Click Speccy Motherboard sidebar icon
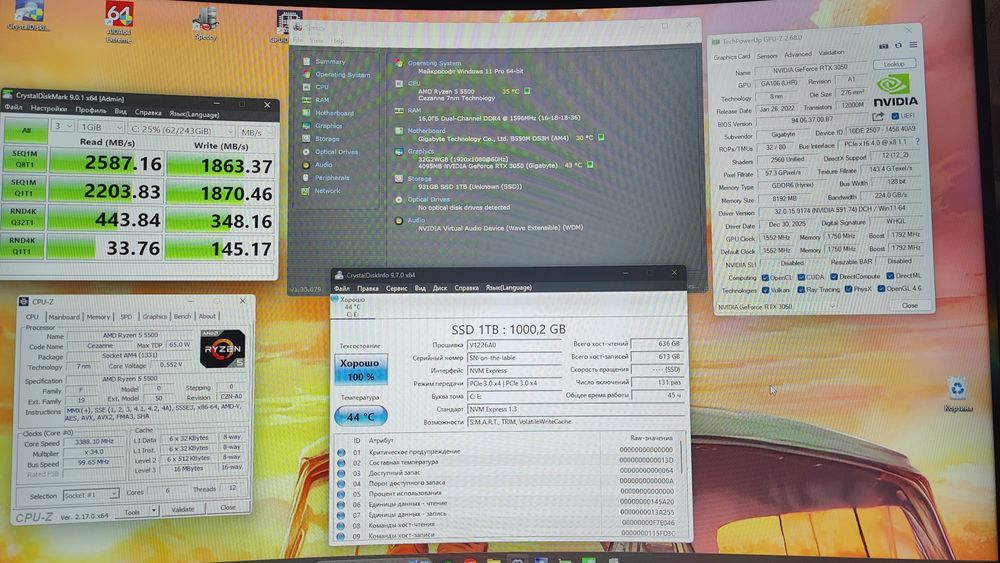1000x563 pixels. coord(306,113)
